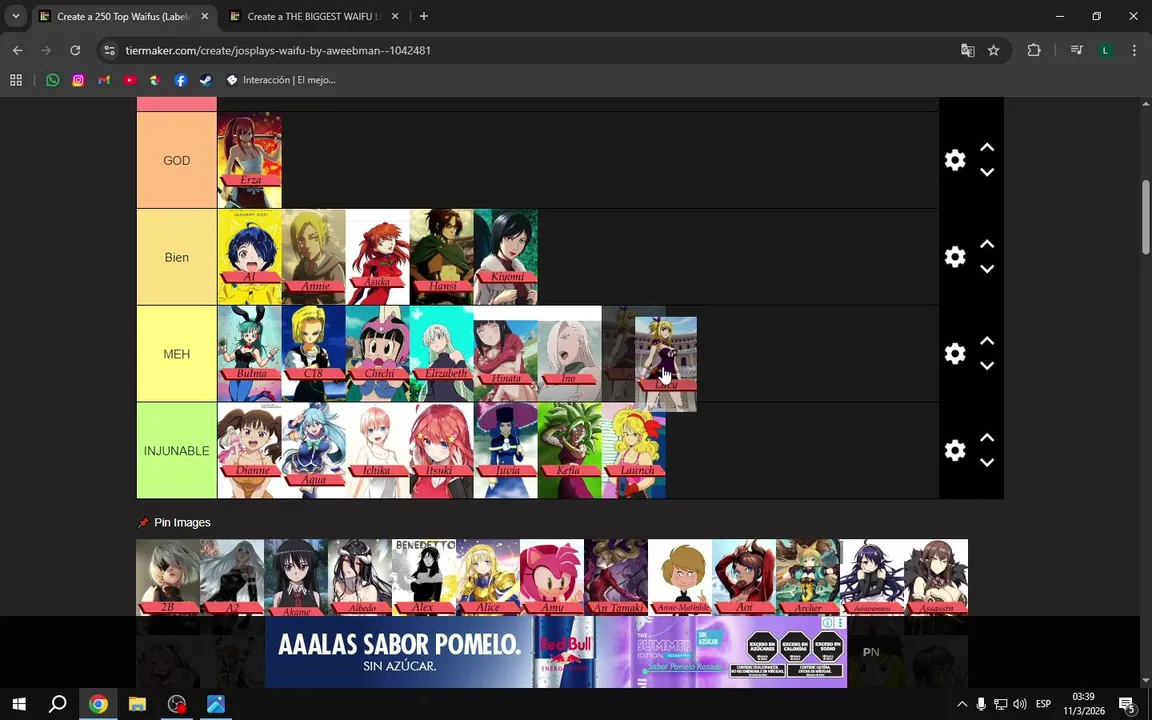The width and height of the screenshot is (1152, 720).
Task: Open the WhatsApp bookmark
Action: [x=52, y=80]
